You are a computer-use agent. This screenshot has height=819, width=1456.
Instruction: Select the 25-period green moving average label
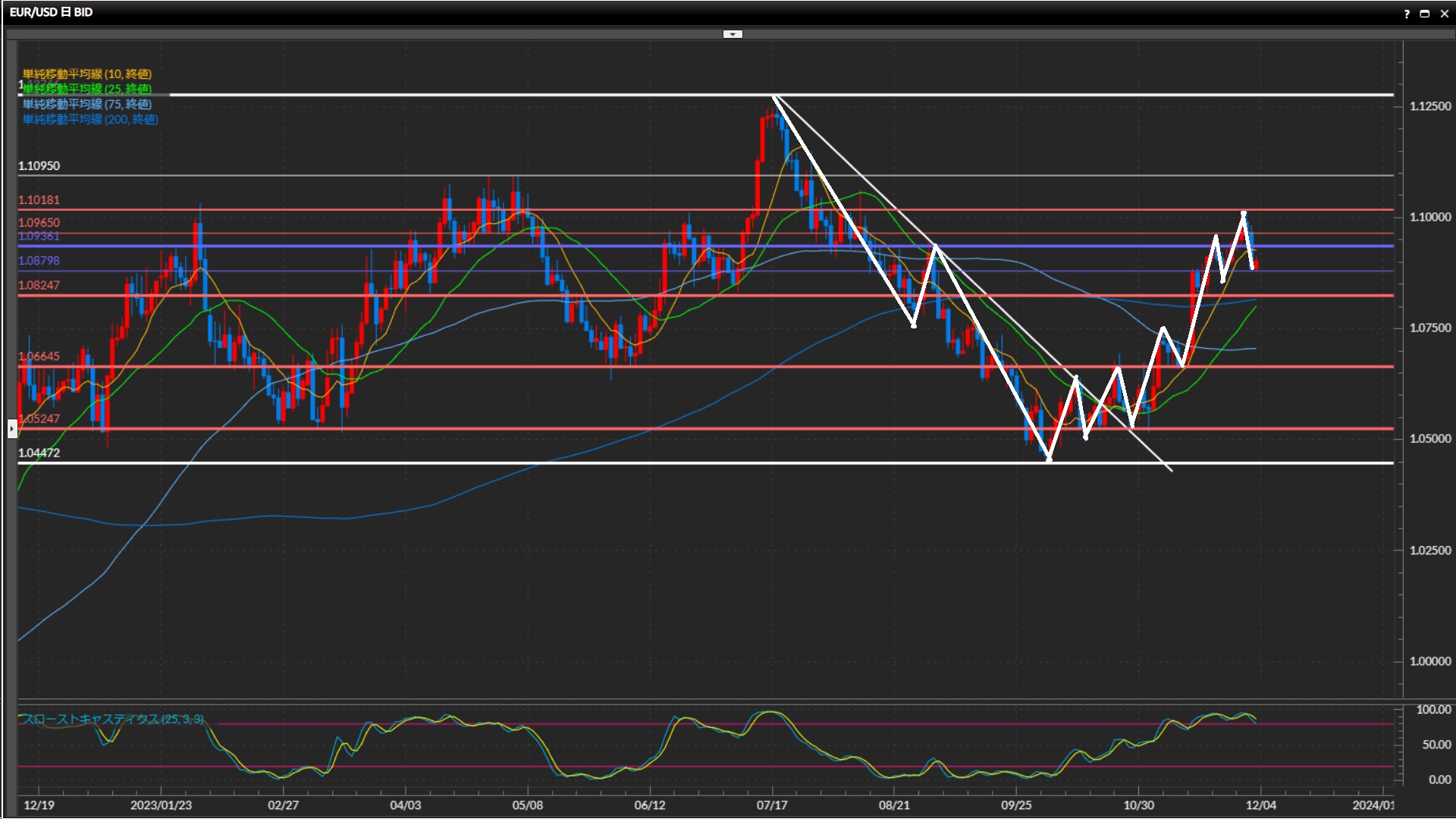[x=87, y=89]
